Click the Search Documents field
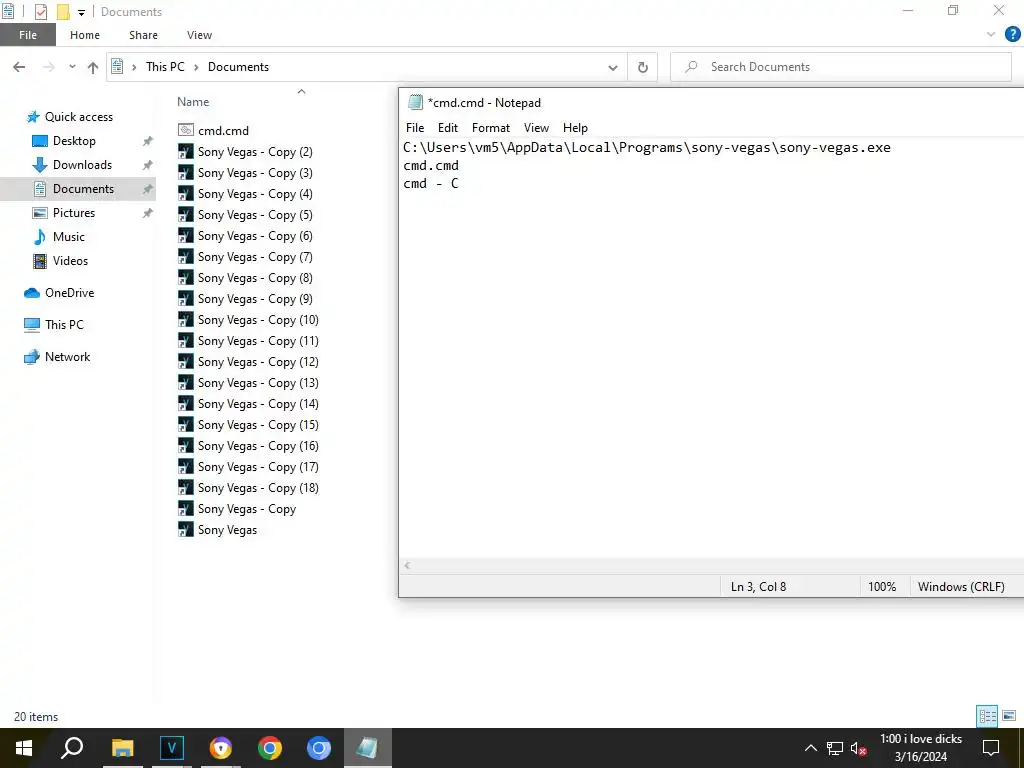1024x768 pixels. [841, 67]
